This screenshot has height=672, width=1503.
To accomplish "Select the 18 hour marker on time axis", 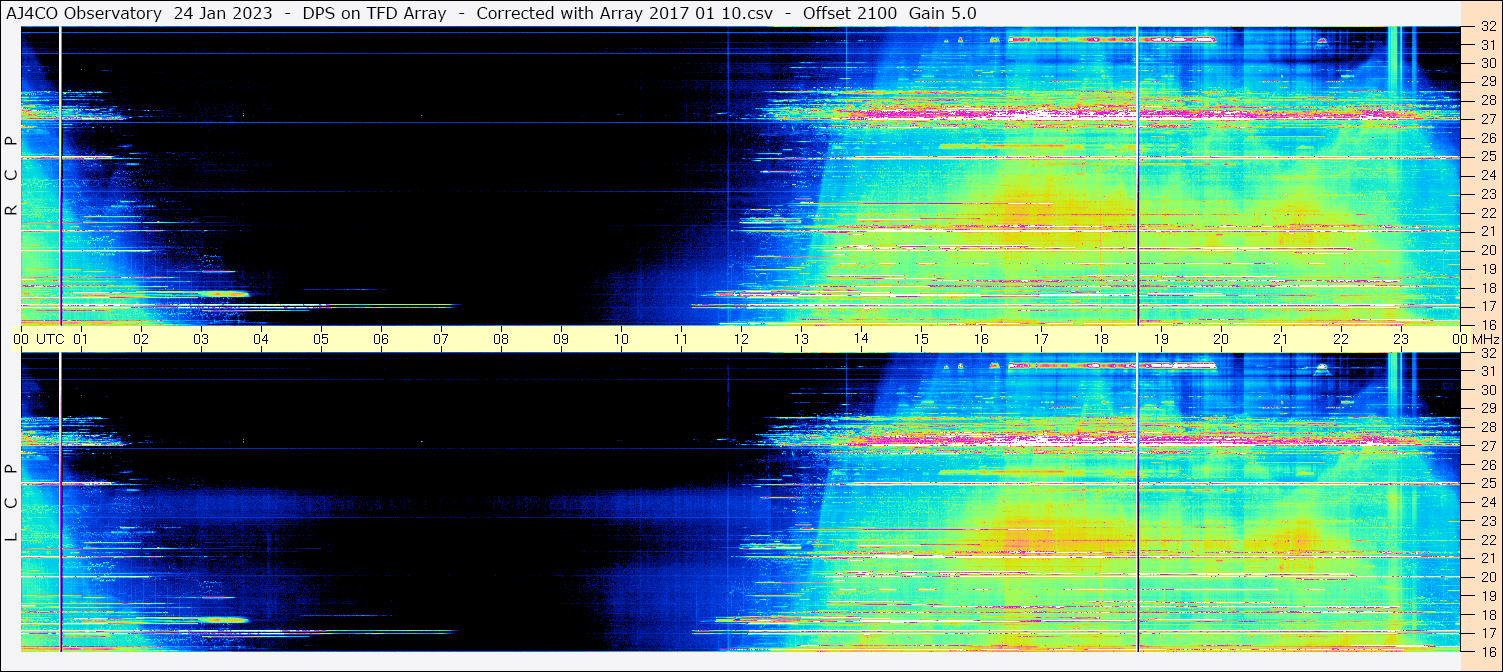I will tap(1101, 339).
